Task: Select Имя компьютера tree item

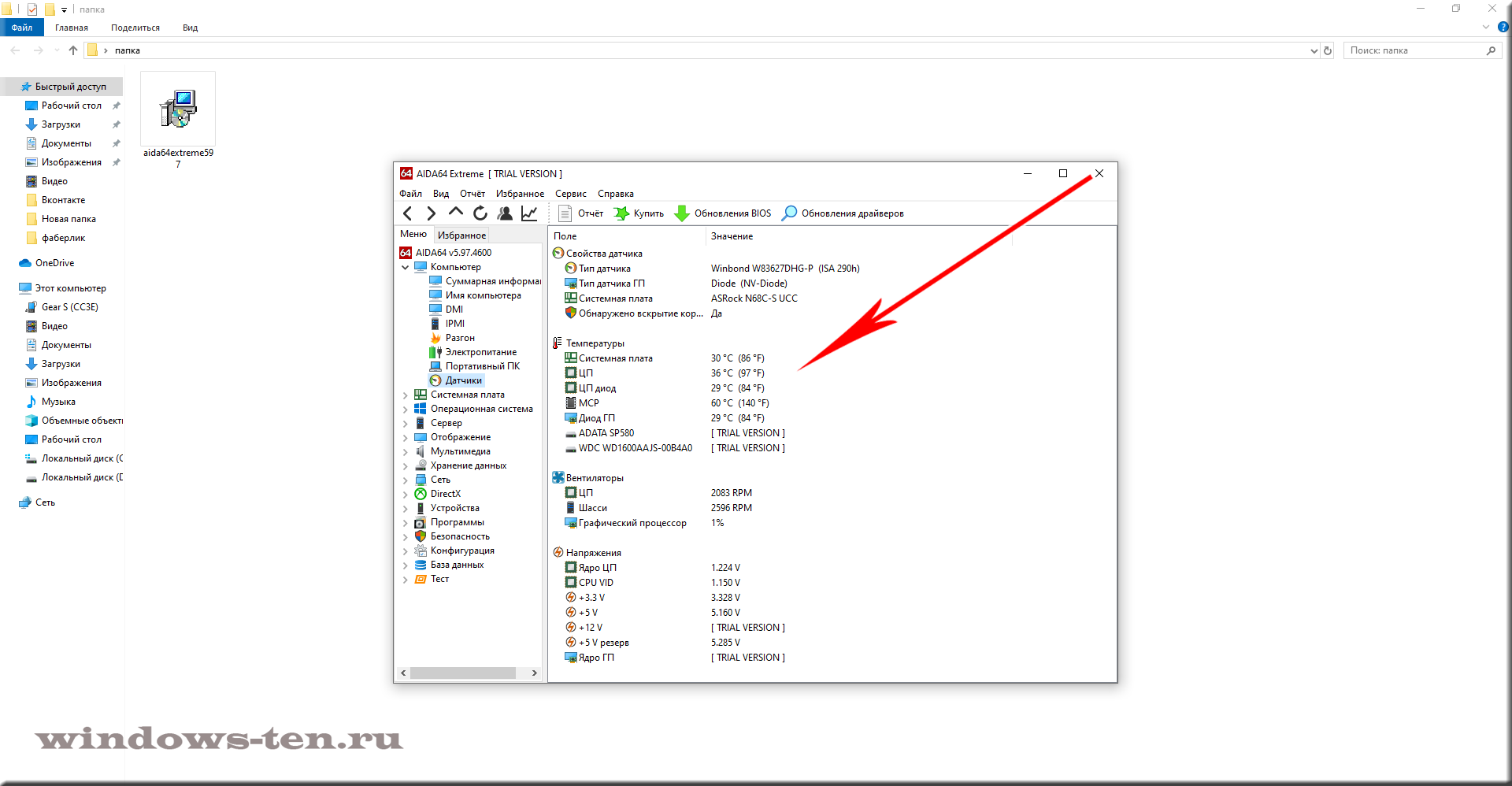Action: click(x=476, y=295)
